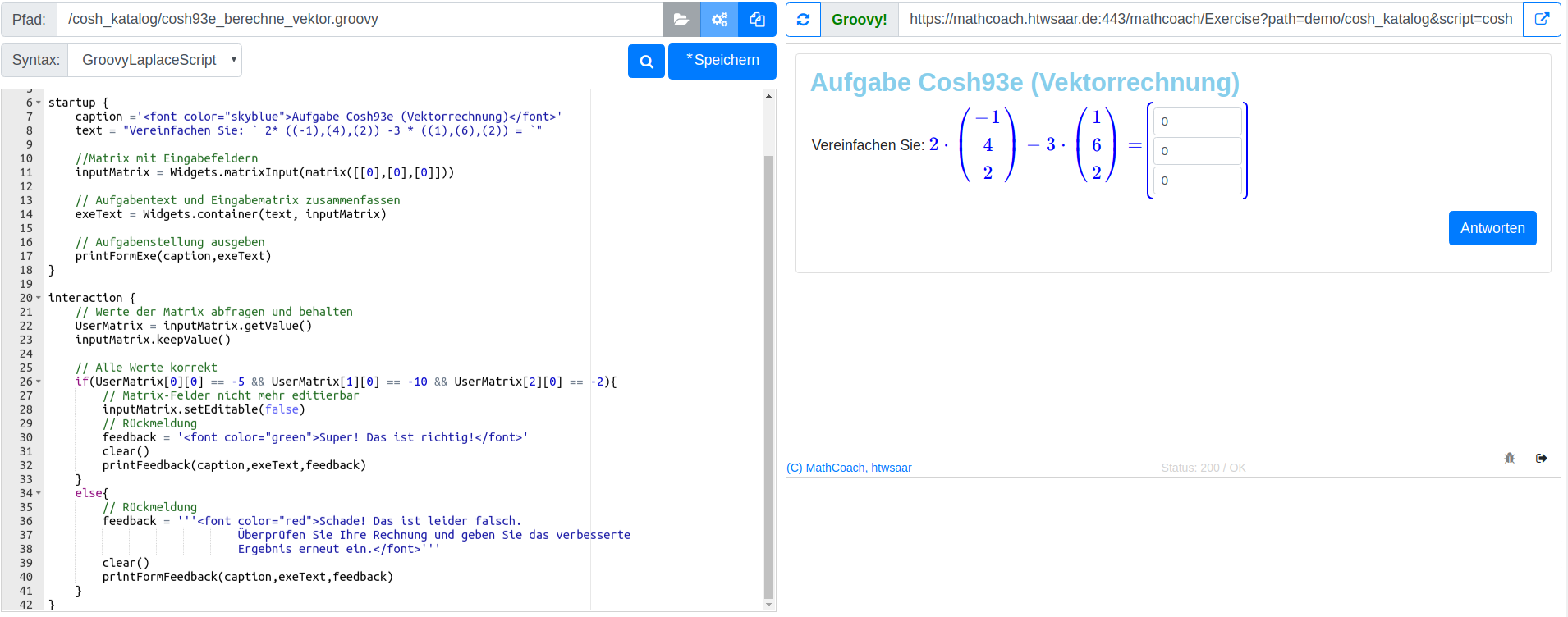Open exercise in external window
Screen dimensions: 1568x617
[1542, 20]
